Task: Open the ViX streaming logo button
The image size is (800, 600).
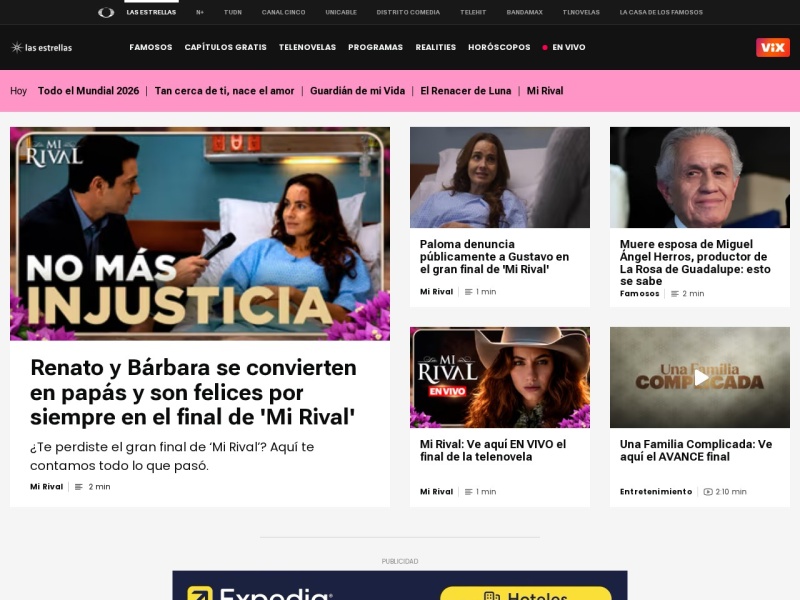Action: 772,47
